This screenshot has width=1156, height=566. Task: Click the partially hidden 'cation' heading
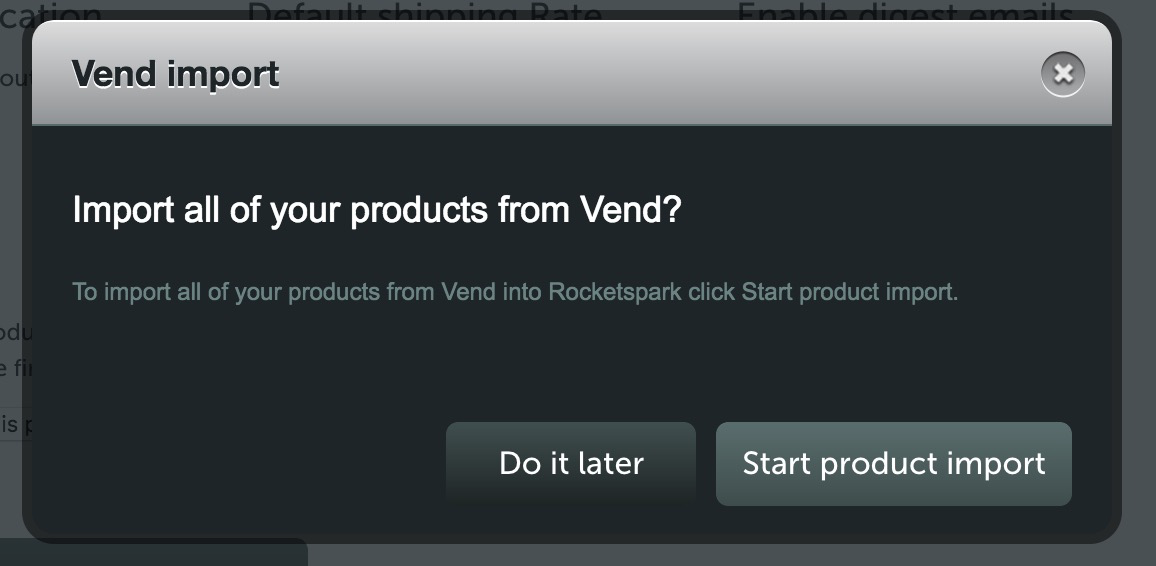tap(51, 10)
